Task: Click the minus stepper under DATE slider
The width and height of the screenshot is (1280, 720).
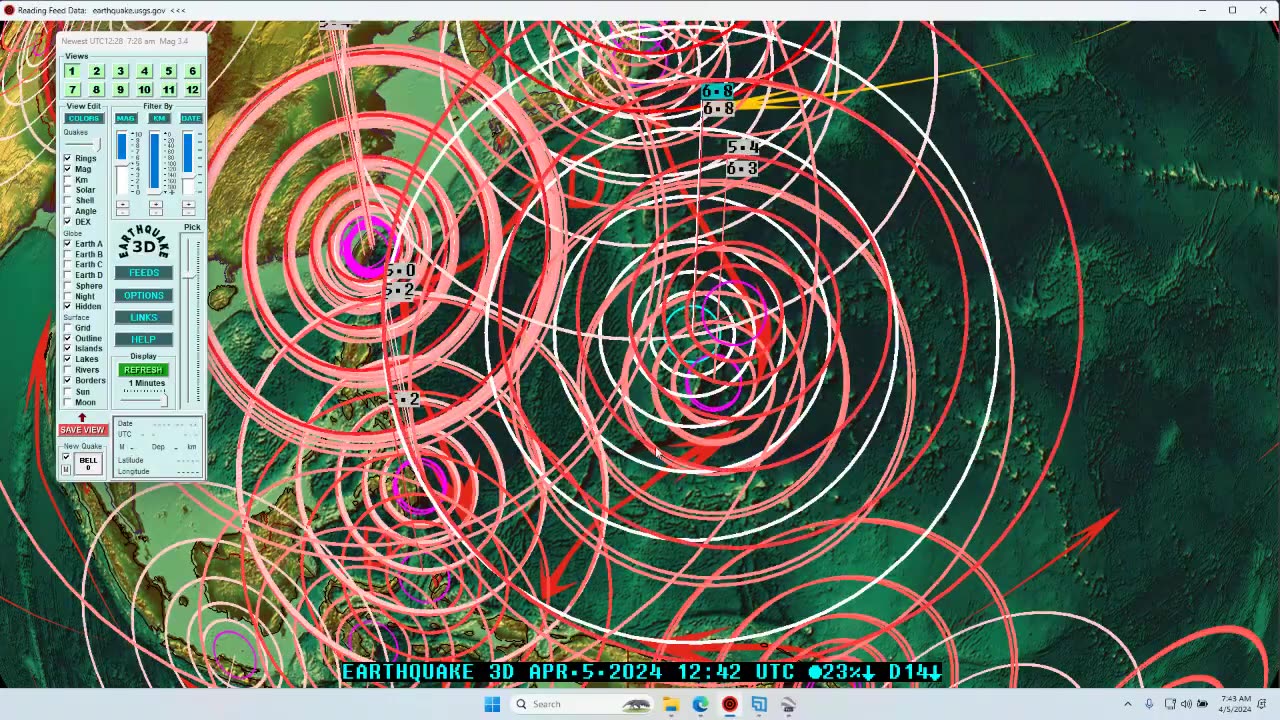Action: point(189,212)
